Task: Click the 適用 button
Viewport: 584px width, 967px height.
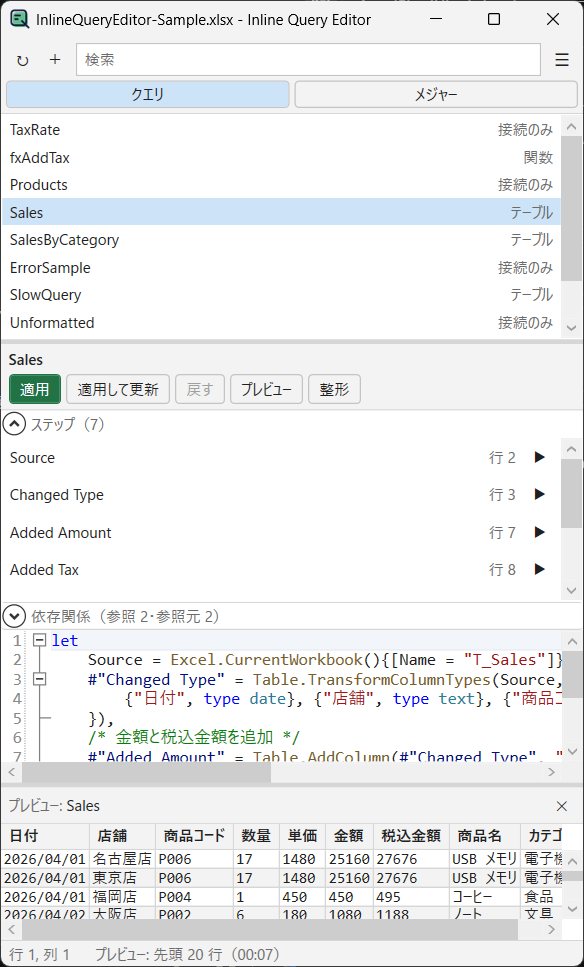Action: [x=35, y=389]
